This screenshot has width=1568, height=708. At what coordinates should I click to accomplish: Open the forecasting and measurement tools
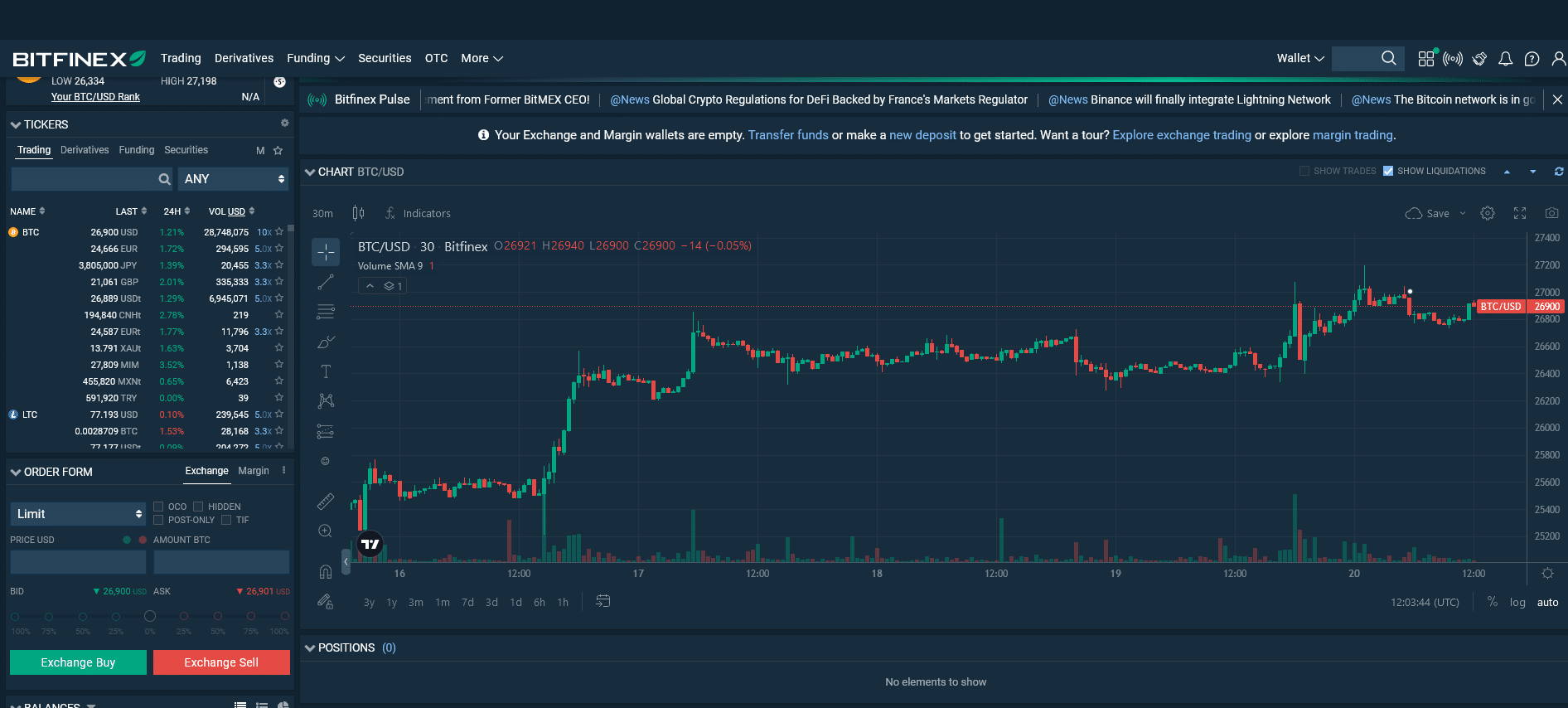[326, 431]
